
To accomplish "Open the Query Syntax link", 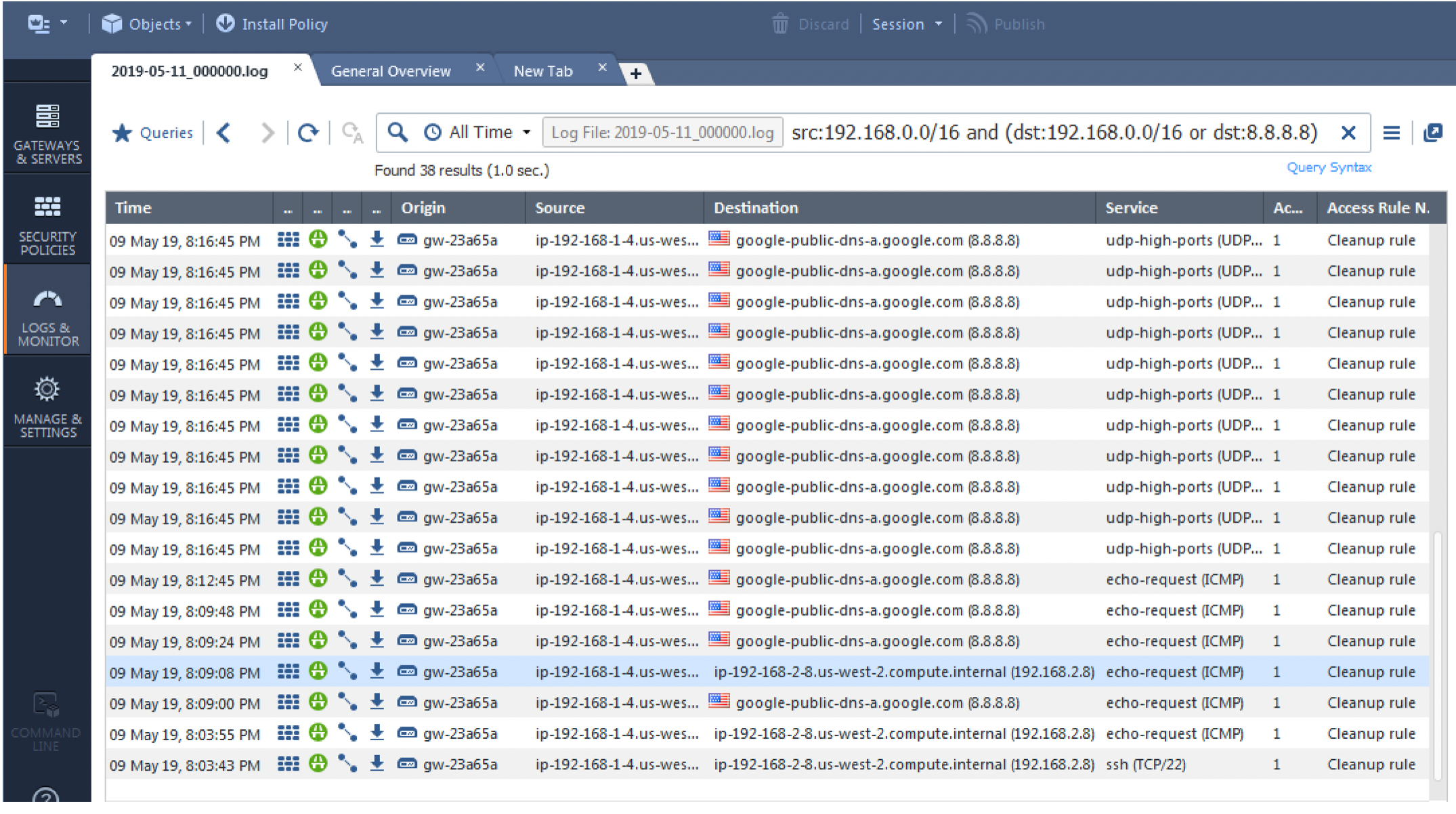I will pyautogui.click(x=1329, y=167).
